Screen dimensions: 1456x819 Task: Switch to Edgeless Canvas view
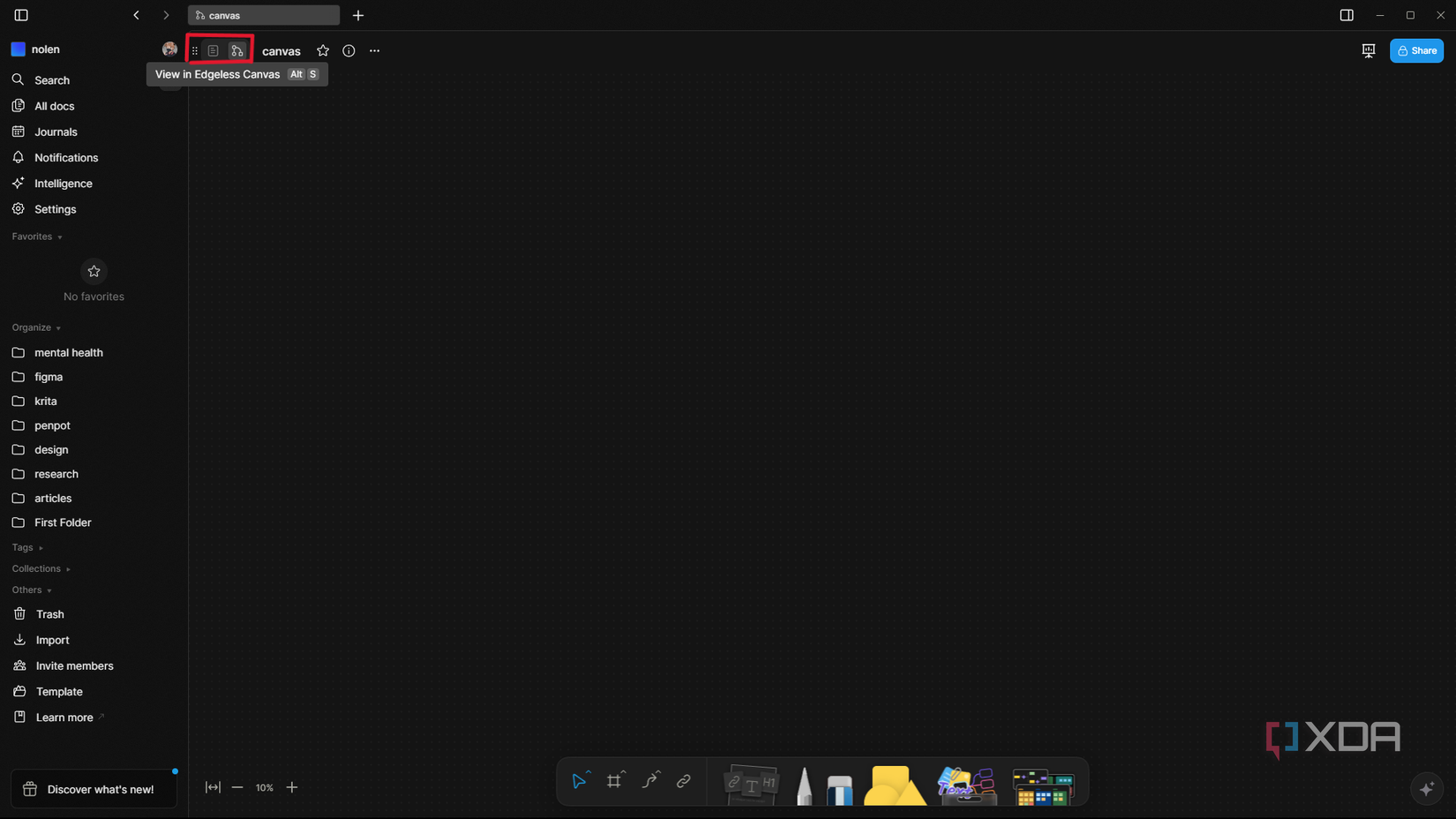237,50
